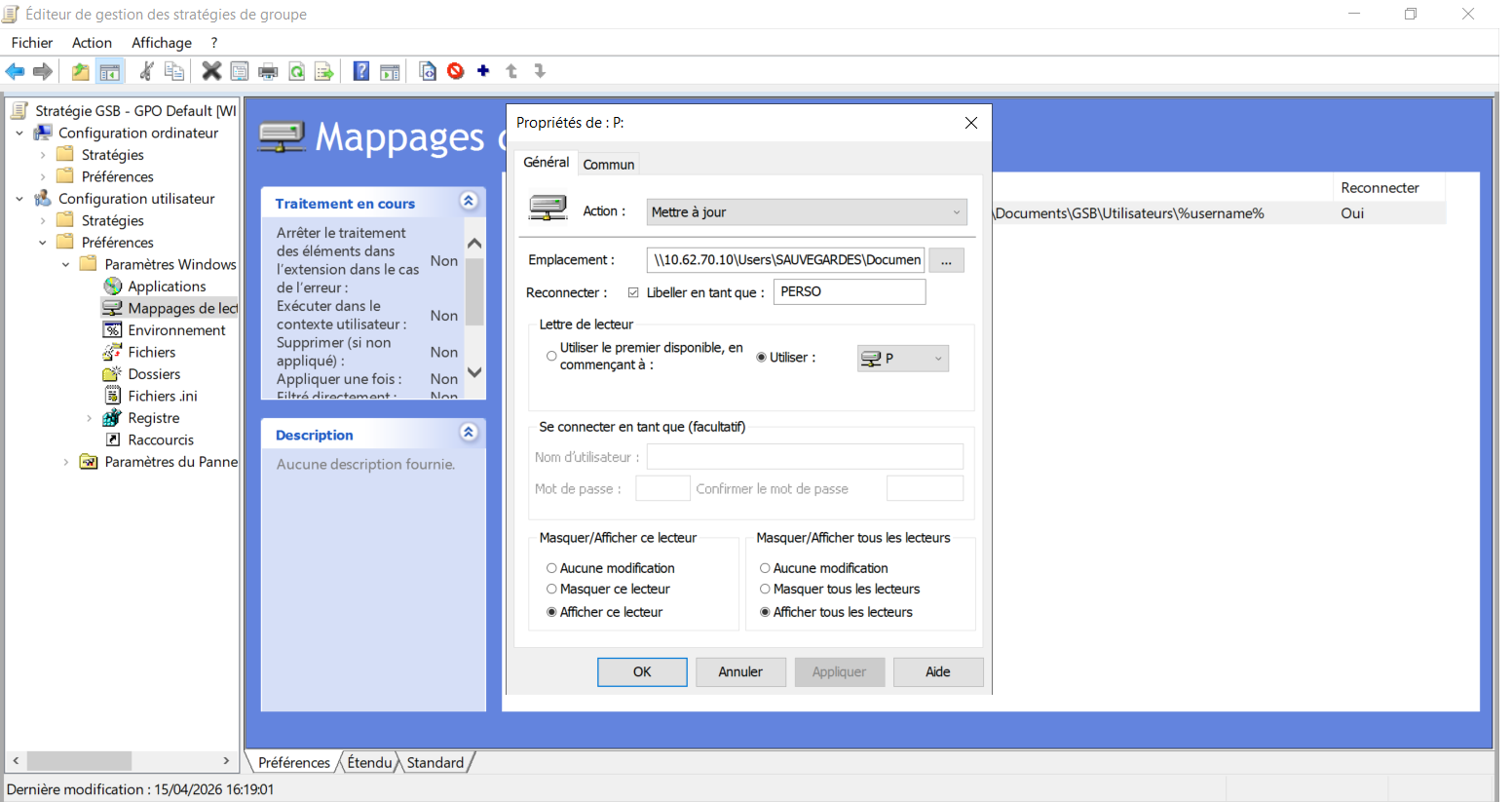Image resolution: width=1512 pixels, height=802 pixels.
Task: Click the Properties sheet toolbar icon
Action: (240, 71)
